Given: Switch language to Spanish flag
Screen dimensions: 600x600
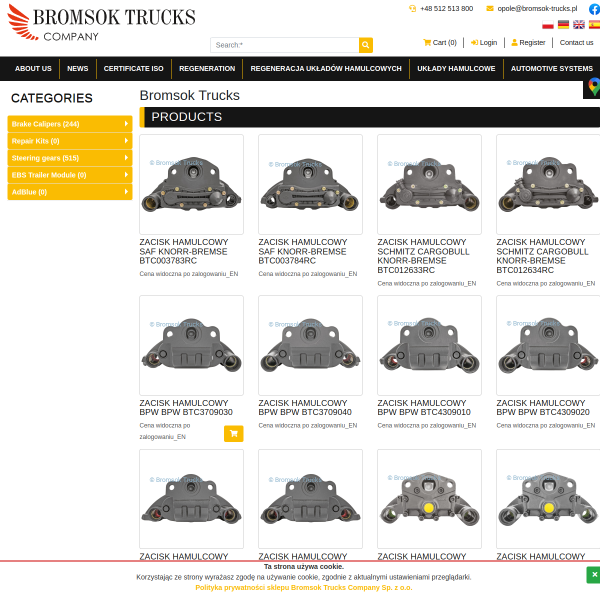Looking at the screenshot, I should coord(594,25).
